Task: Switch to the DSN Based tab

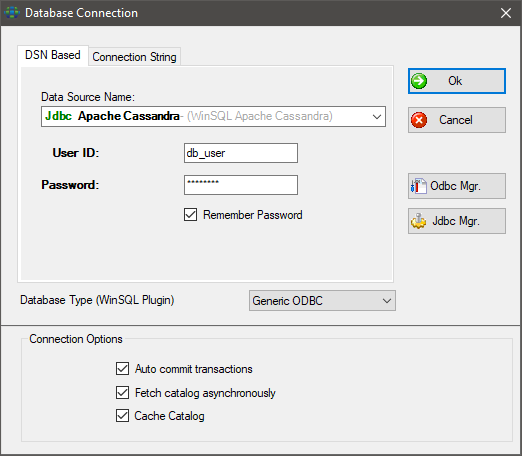Action: [x=53, y=55]
